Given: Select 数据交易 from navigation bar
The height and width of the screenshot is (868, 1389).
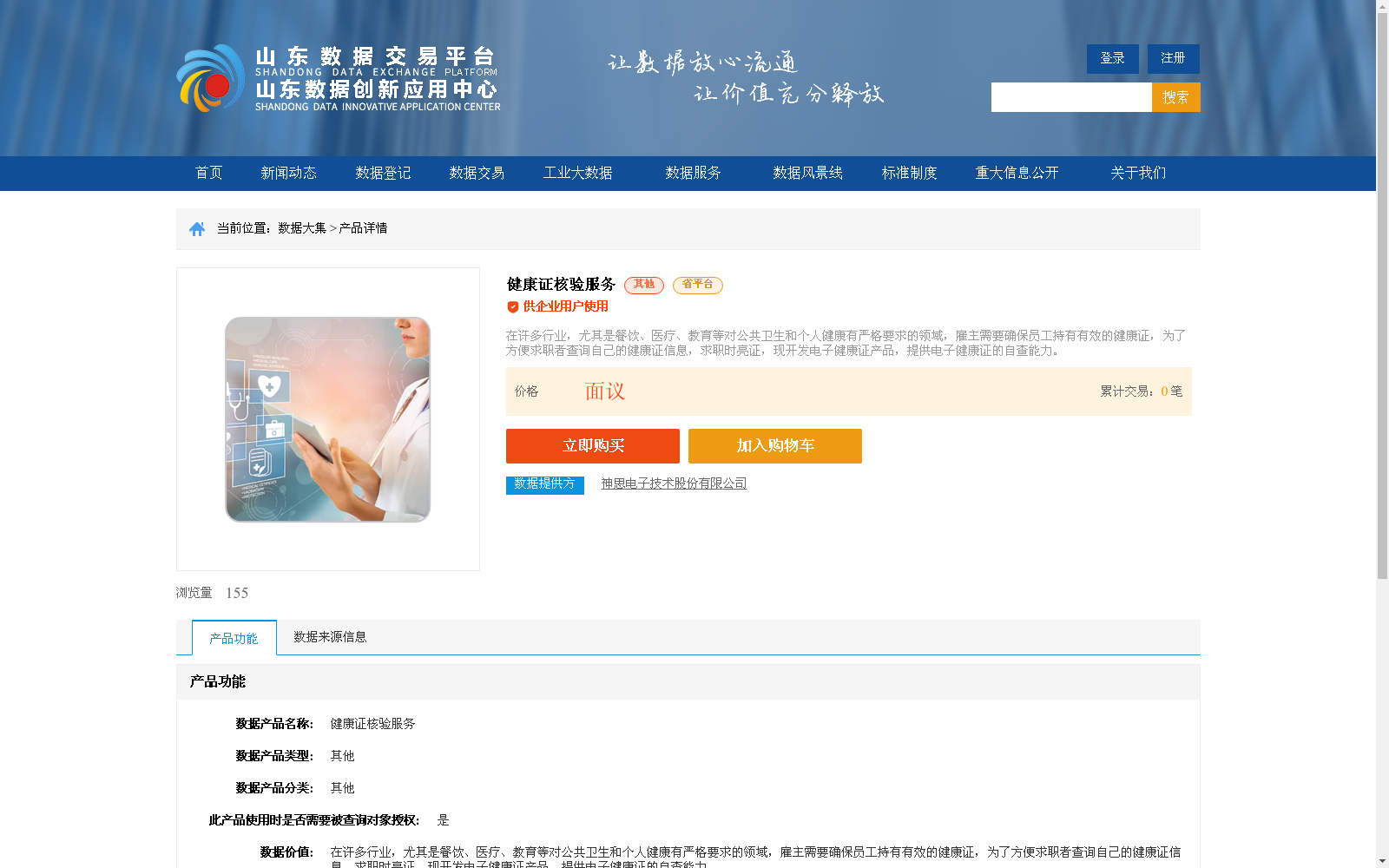Looking at the screenshot, I should [477, 173].
